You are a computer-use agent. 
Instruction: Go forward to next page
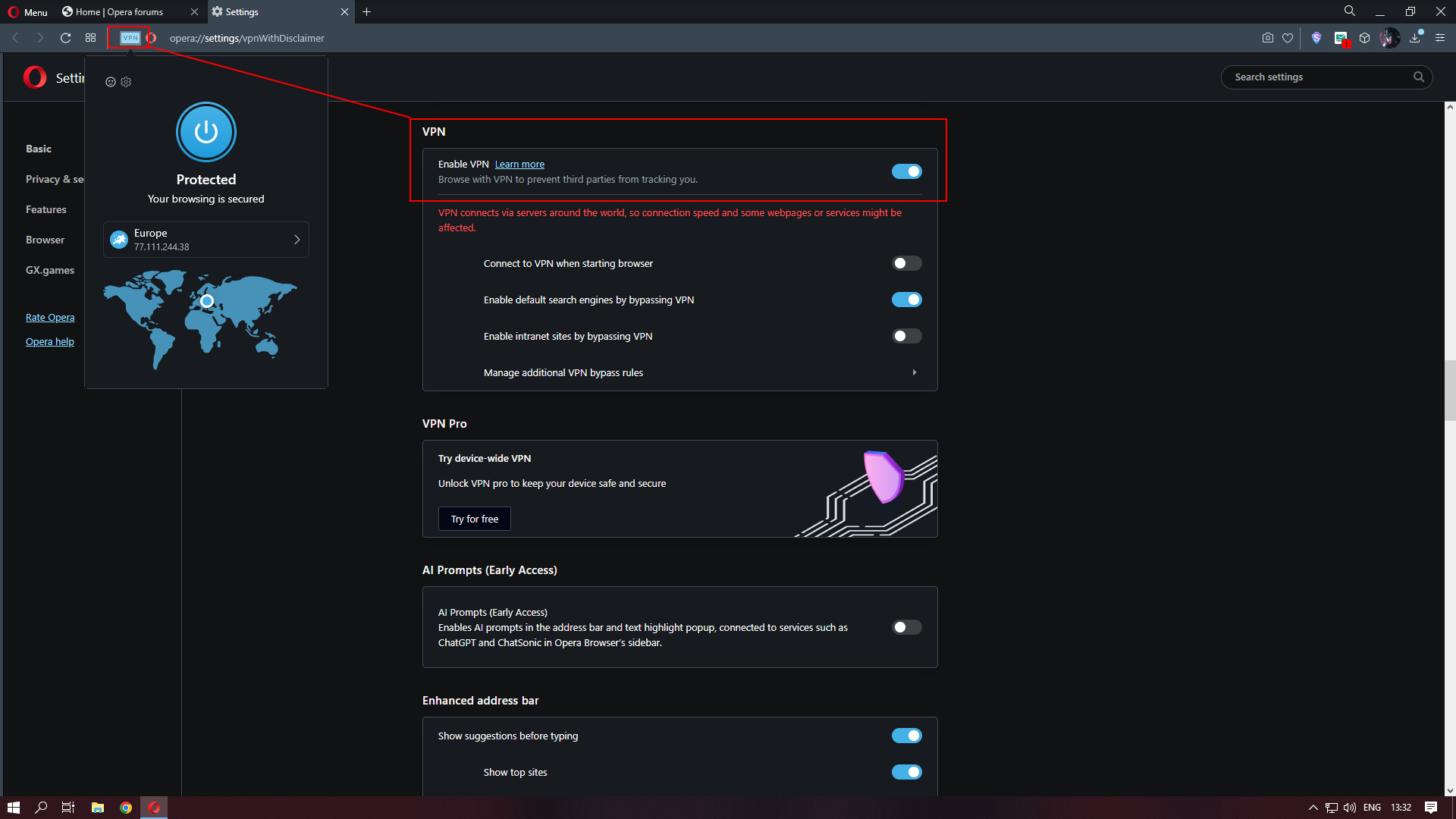tap(40, 38)
